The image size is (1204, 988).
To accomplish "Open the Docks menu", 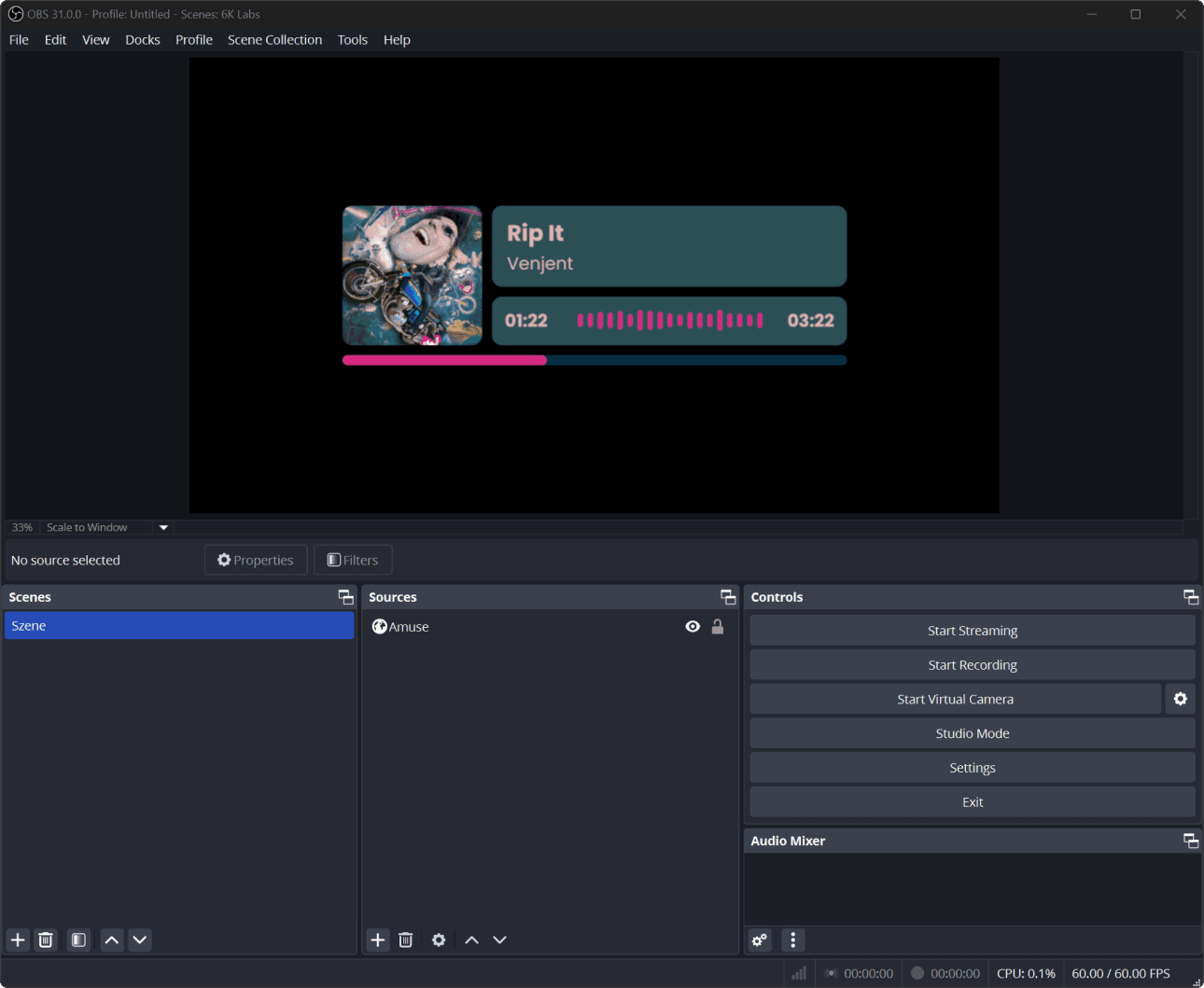I will [x=143, y=39].
